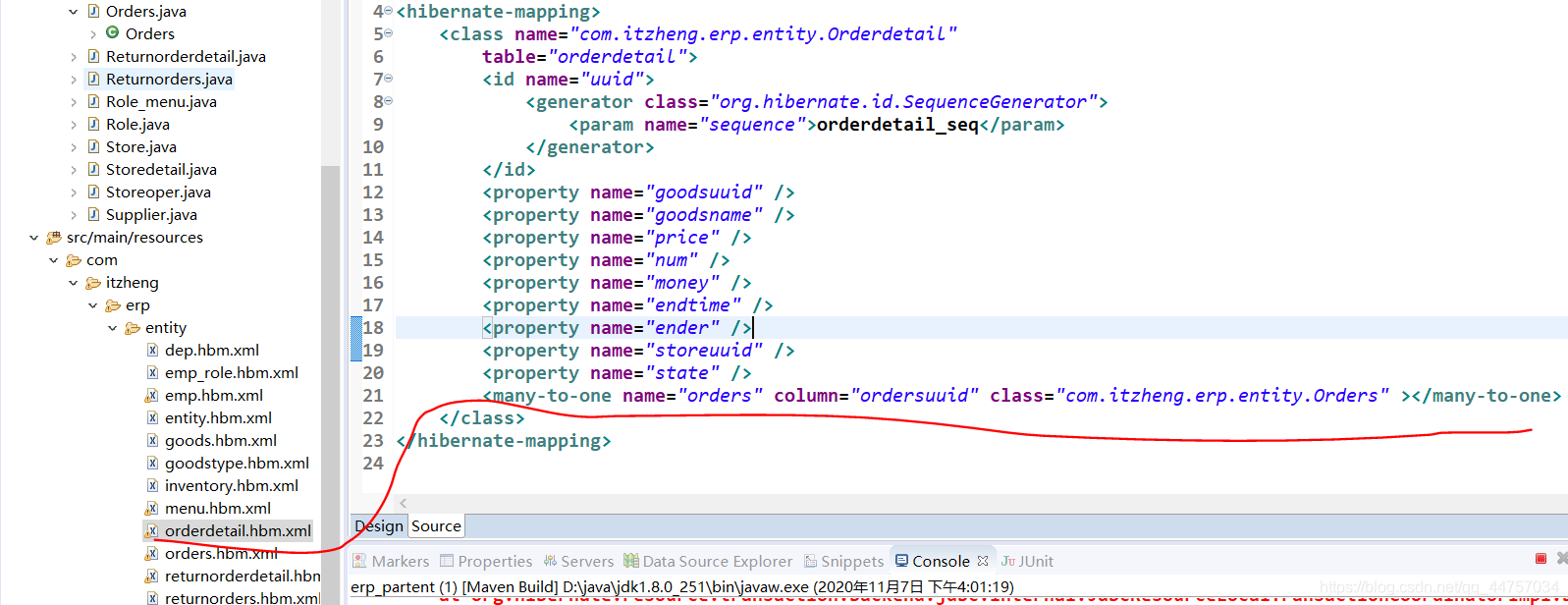Click the Data Source Explorer icon
The image size is (1568, 605).
[x=631, y=561]
